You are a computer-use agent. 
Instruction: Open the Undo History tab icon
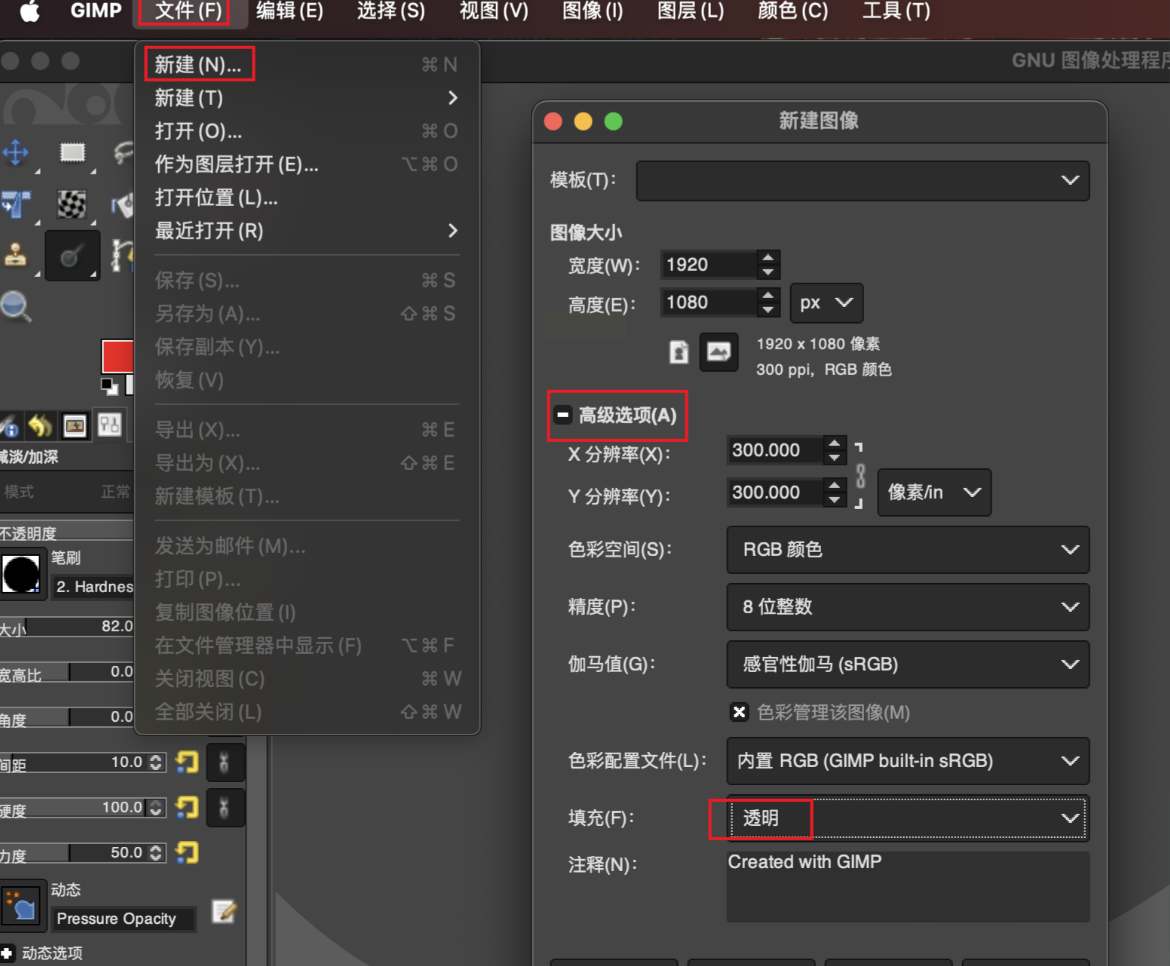point(40,426)
